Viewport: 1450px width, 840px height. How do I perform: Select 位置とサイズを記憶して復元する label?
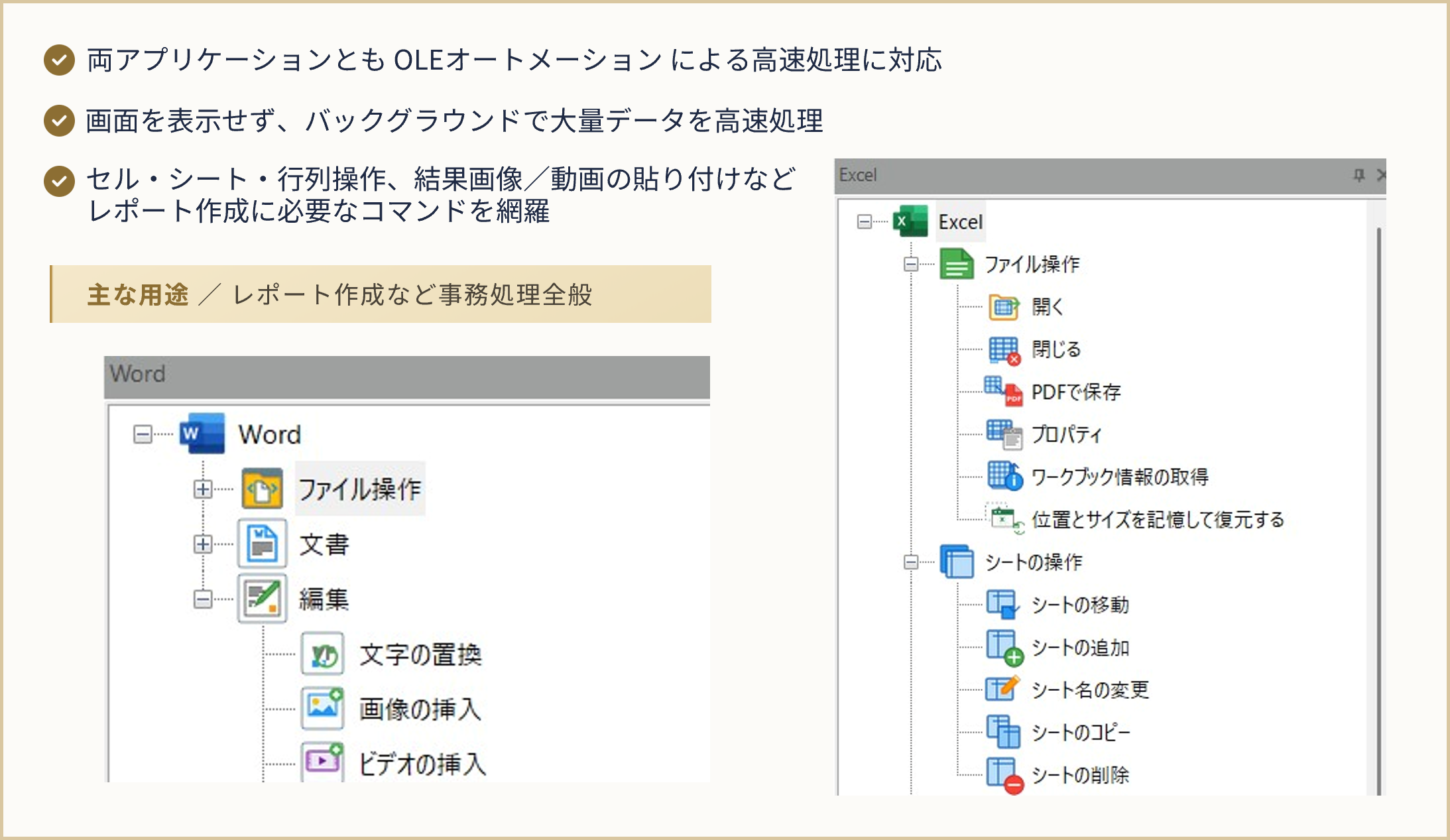1158,519
